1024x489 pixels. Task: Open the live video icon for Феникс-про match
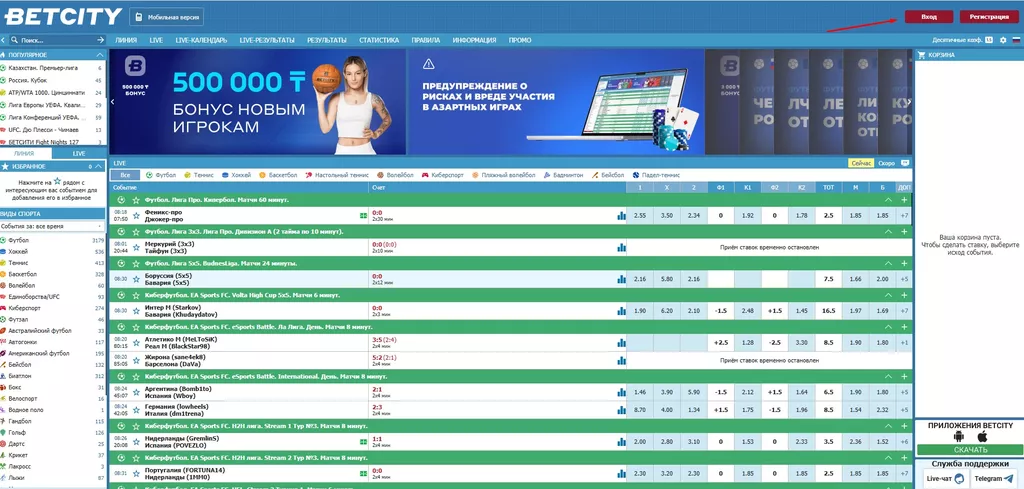[363, 215]
